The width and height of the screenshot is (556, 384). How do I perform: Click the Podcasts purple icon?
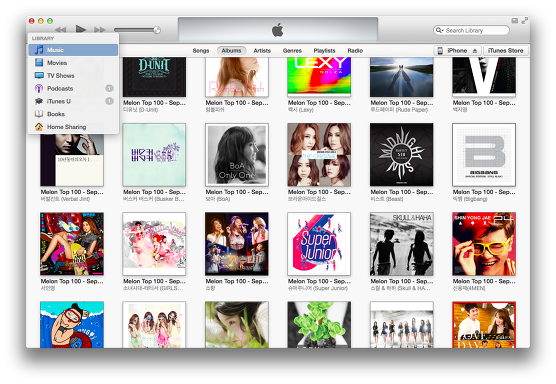(x=39, y=88)
